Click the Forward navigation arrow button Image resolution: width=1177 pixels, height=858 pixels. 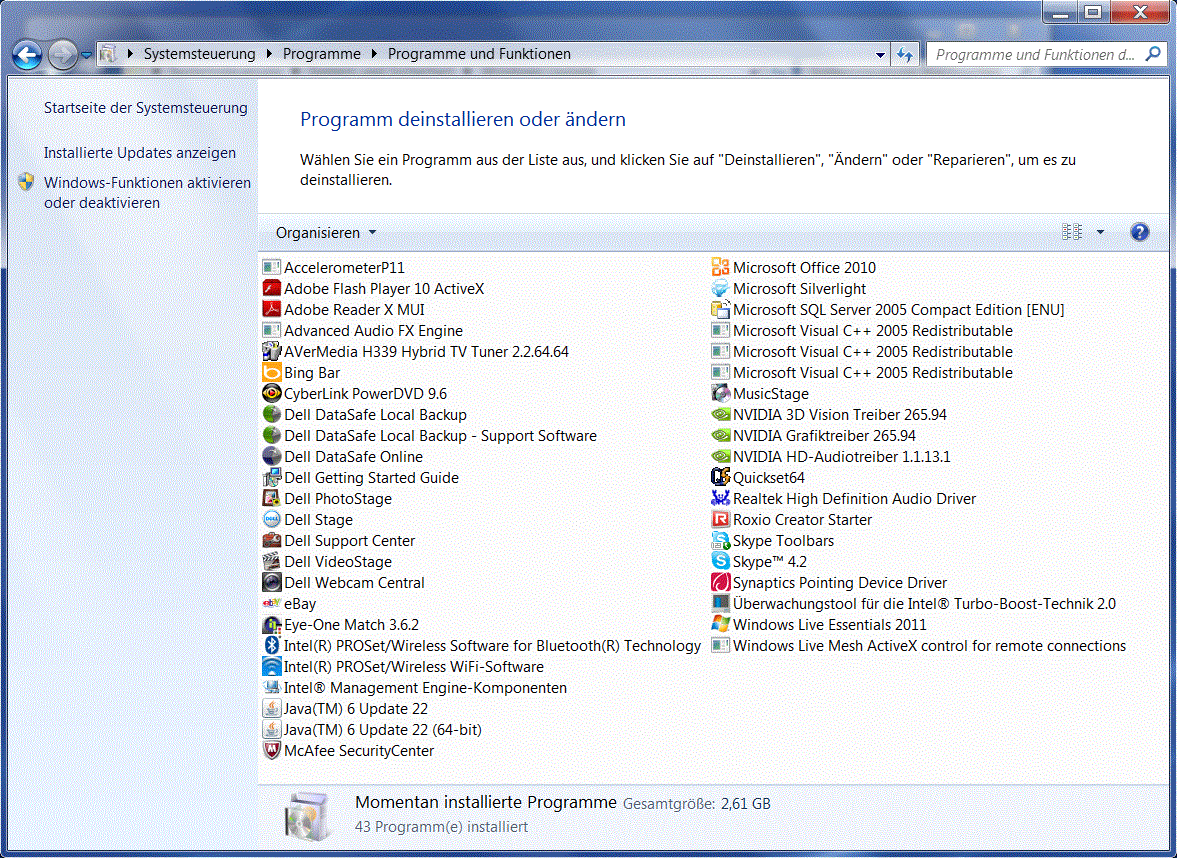pos(62,55)
